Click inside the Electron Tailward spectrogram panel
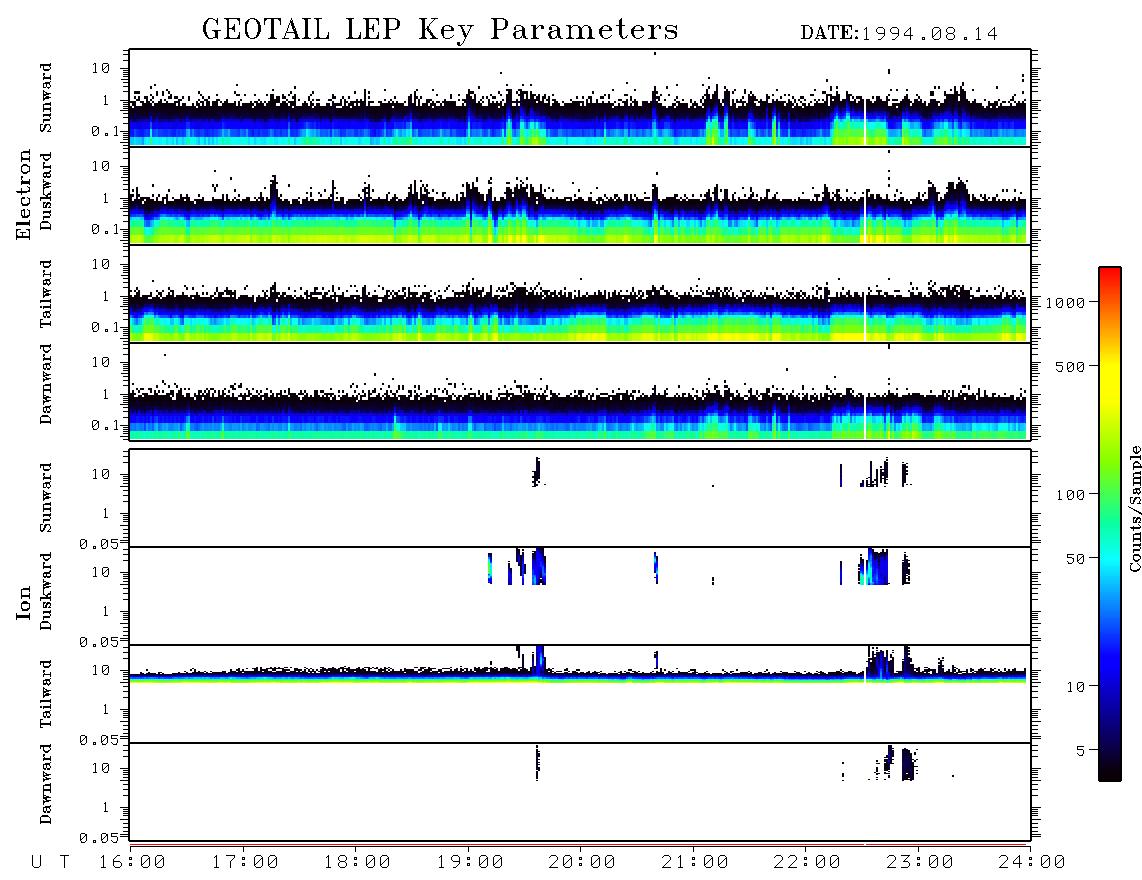The image size is (1142, 880). click(580, 294)
